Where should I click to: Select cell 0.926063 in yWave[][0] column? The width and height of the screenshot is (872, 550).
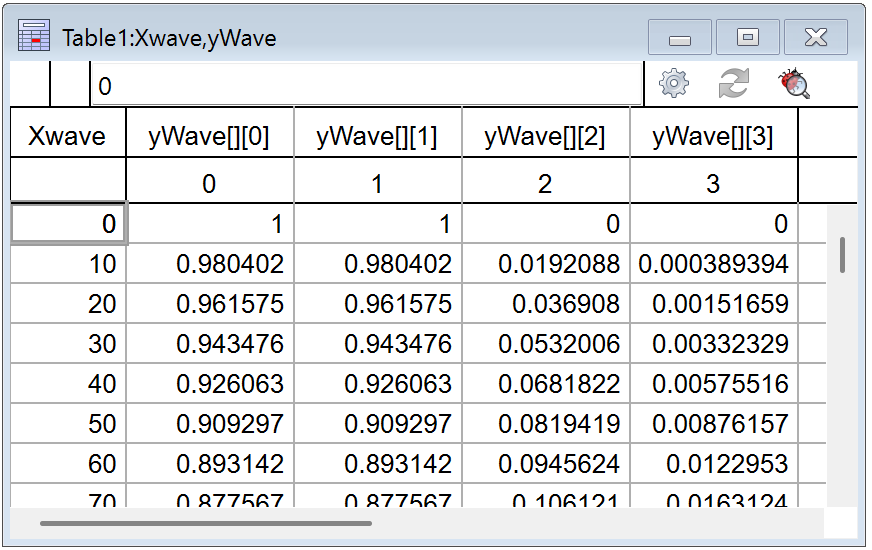coord(210,385)
